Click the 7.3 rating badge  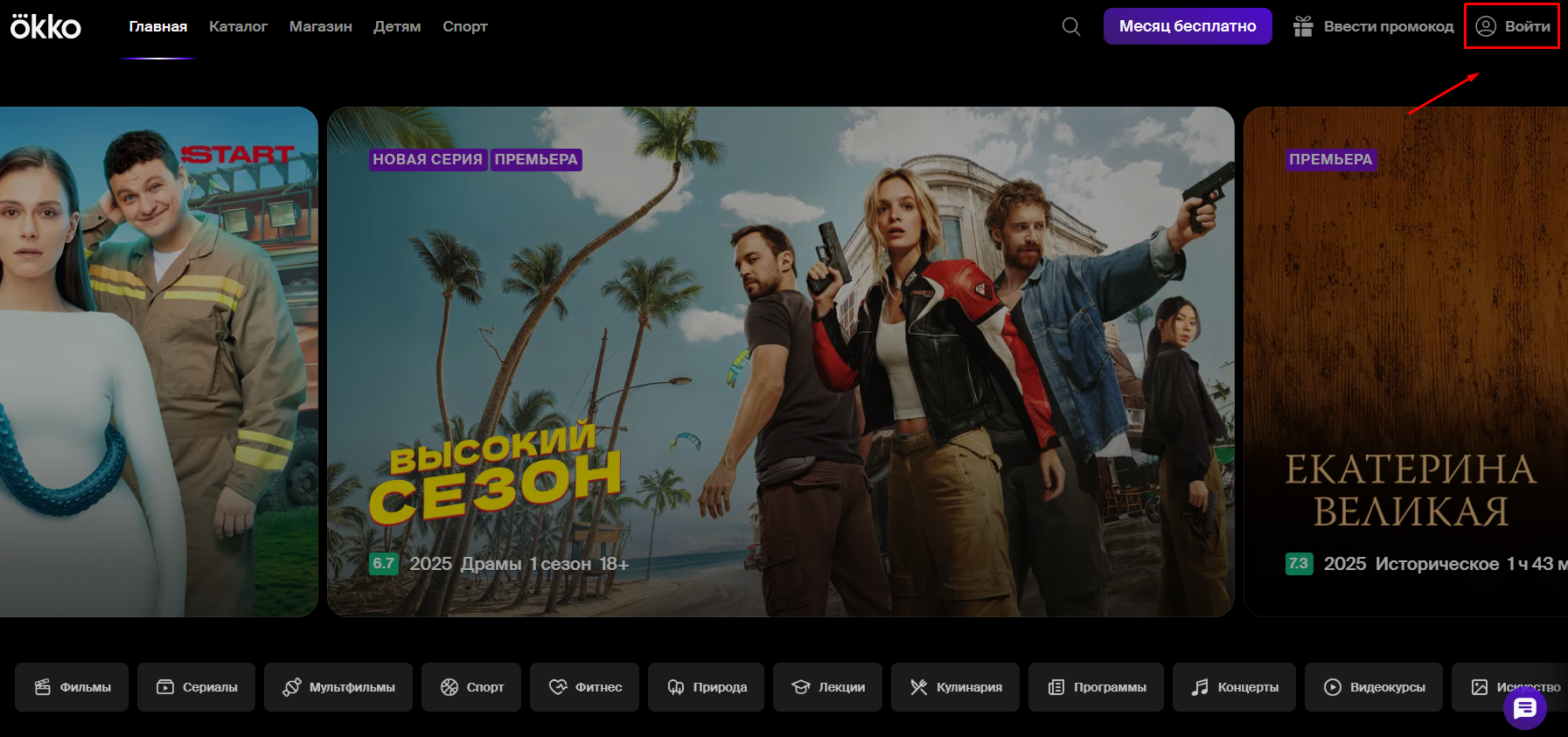coord(1299,564)
